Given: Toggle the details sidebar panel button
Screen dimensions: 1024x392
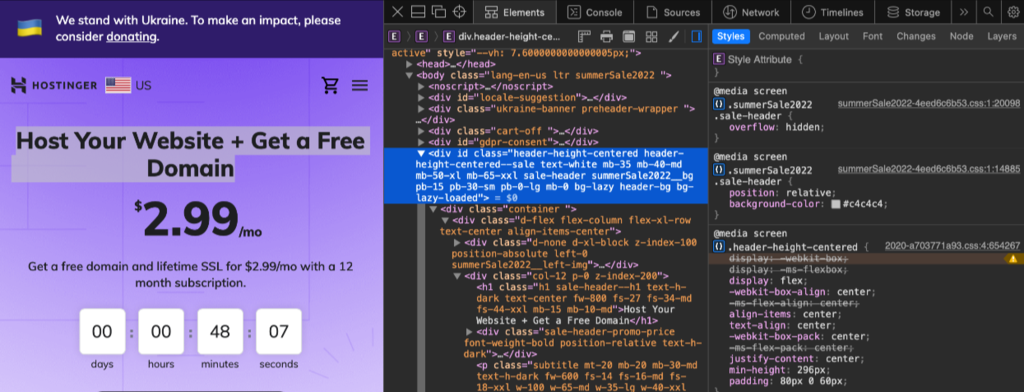Looking at the screenshot, I should (696, 37).
